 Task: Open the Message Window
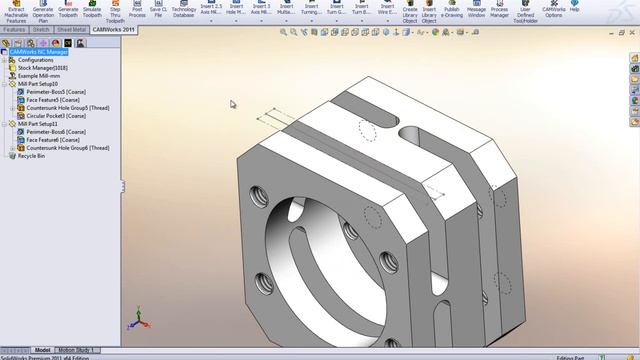coord(476,9)
